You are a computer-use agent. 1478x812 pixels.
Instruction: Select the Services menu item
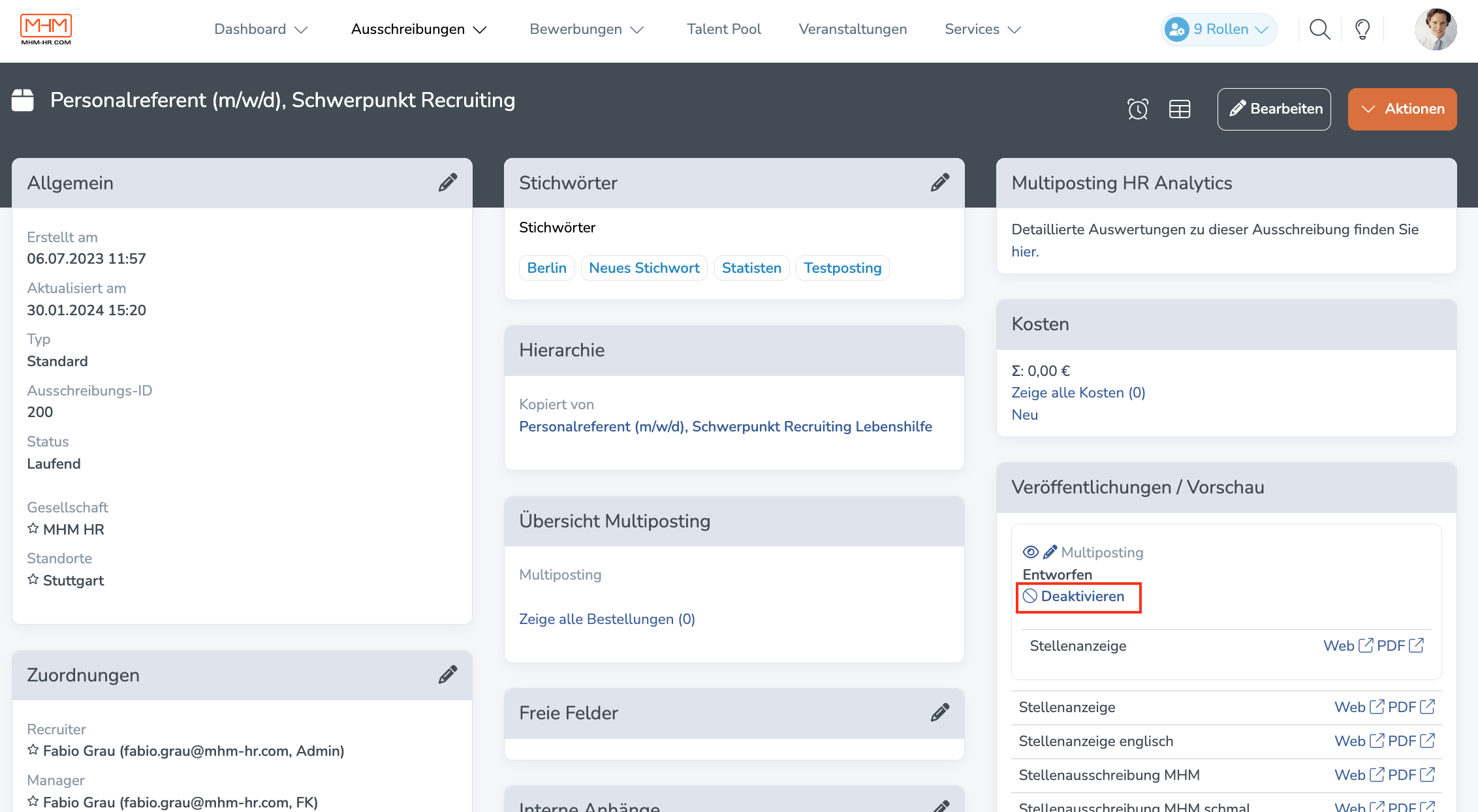985,29
